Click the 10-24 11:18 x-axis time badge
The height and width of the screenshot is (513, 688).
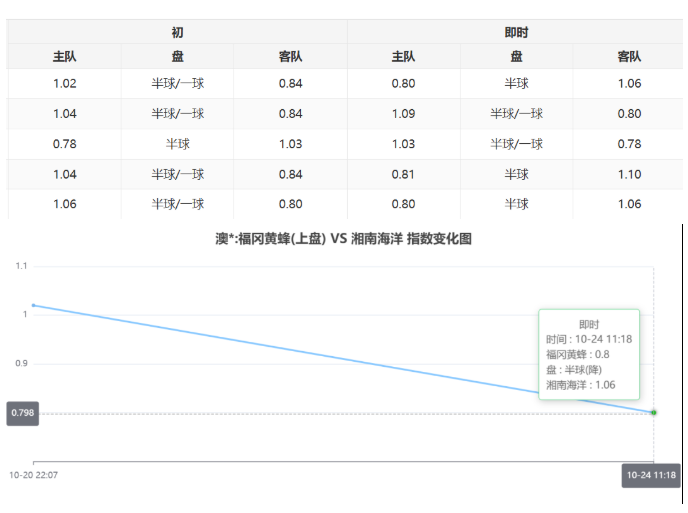click(651, 475)
